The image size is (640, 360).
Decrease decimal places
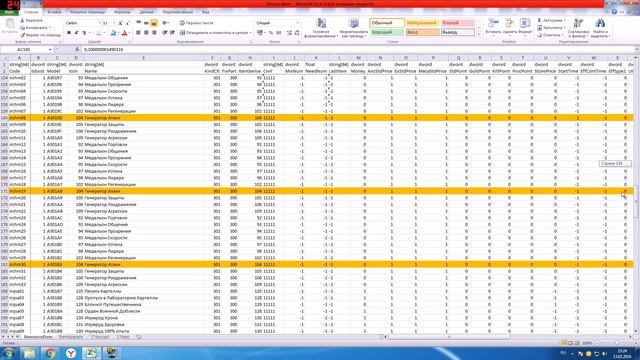point(297,33)
